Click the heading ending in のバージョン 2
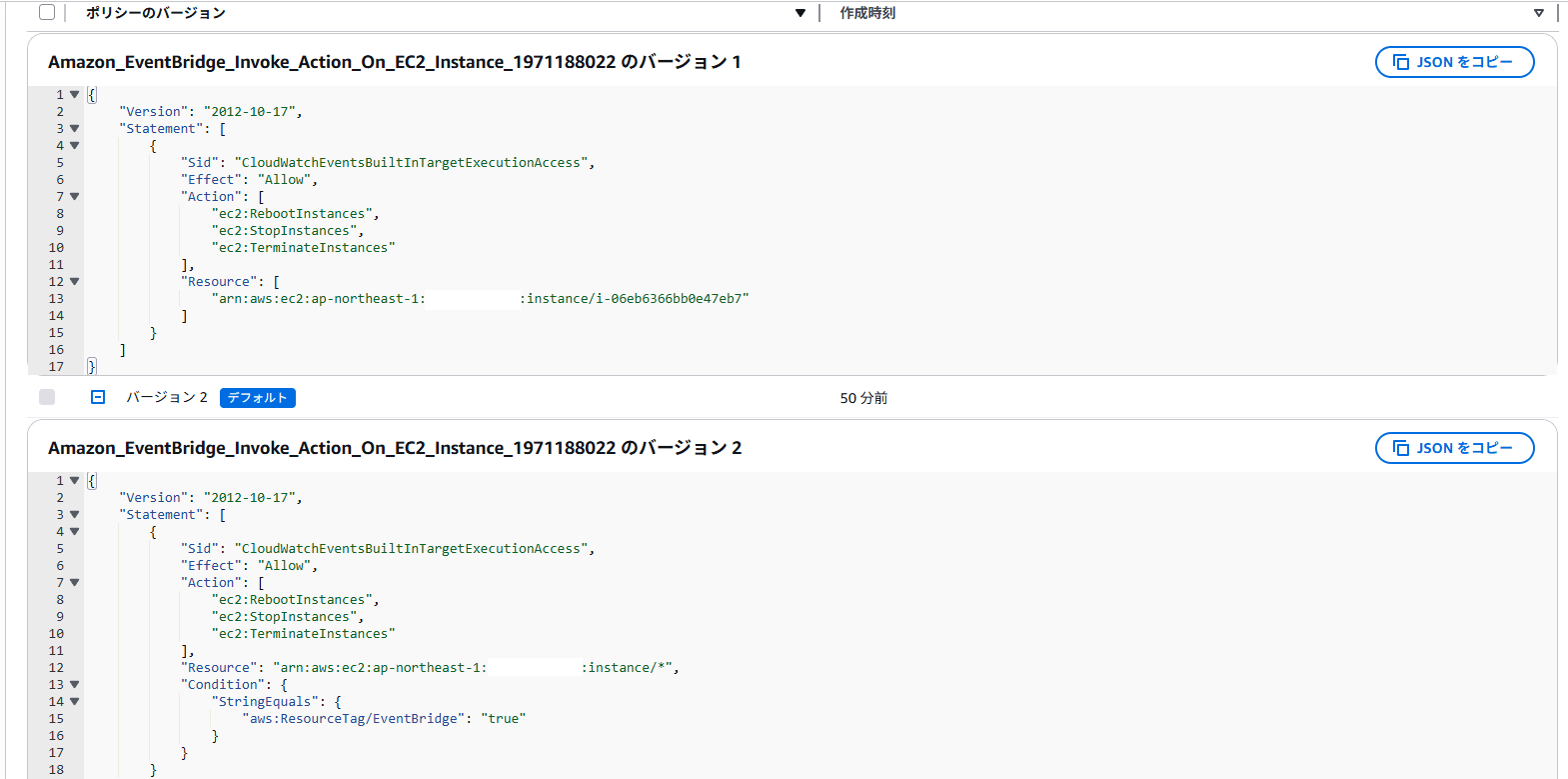 pyautogui.click(x=395, y=448)
